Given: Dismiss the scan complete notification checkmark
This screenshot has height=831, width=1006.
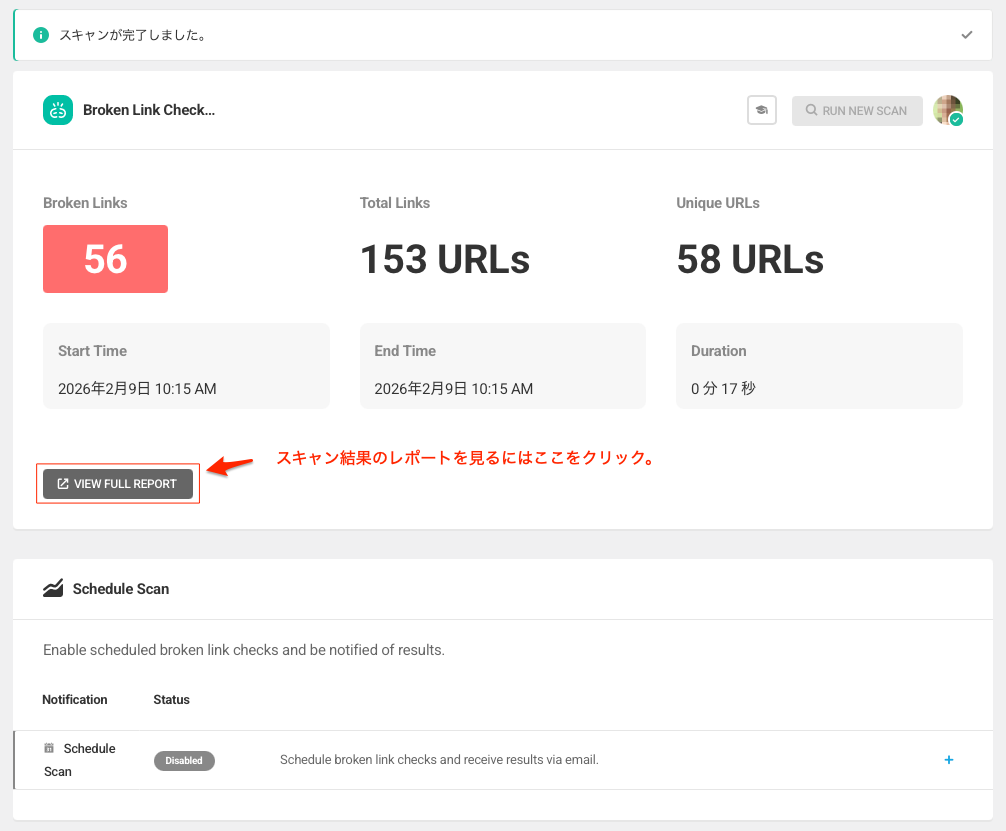Looking at the screenshot, I should (x=966, y=35).
